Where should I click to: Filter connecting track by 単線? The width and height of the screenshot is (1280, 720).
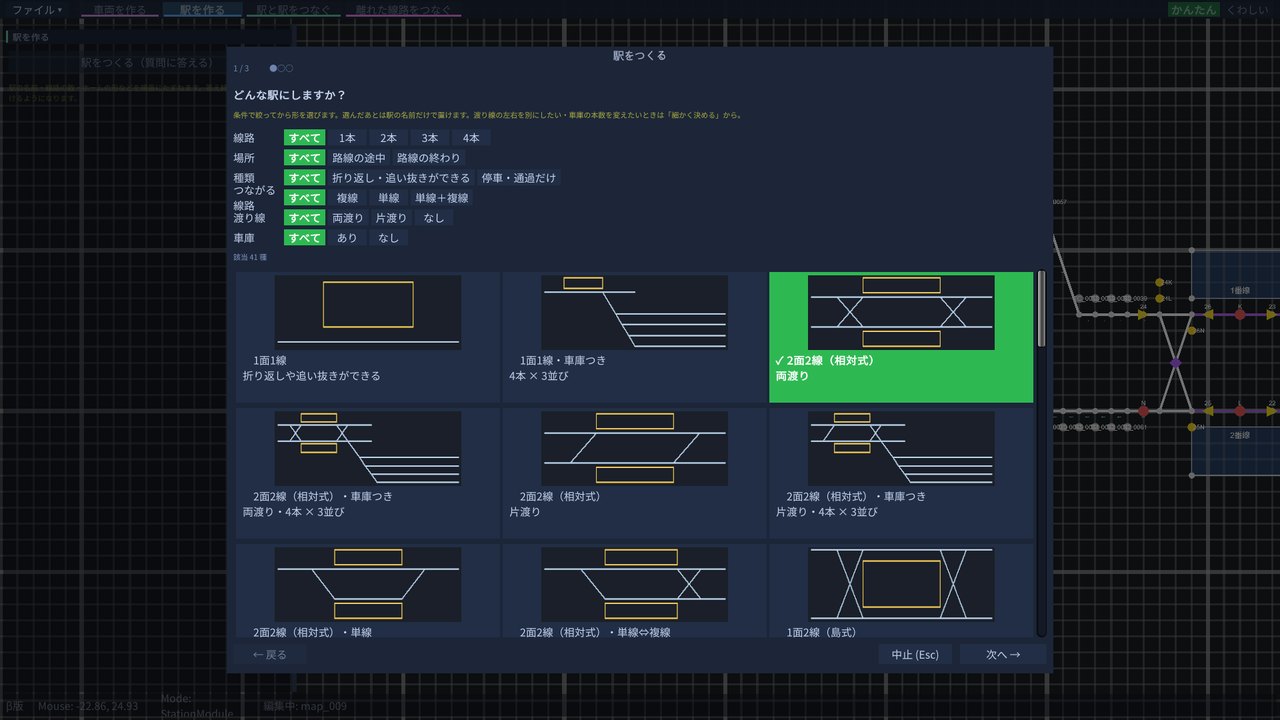click(x=388, y=198)
